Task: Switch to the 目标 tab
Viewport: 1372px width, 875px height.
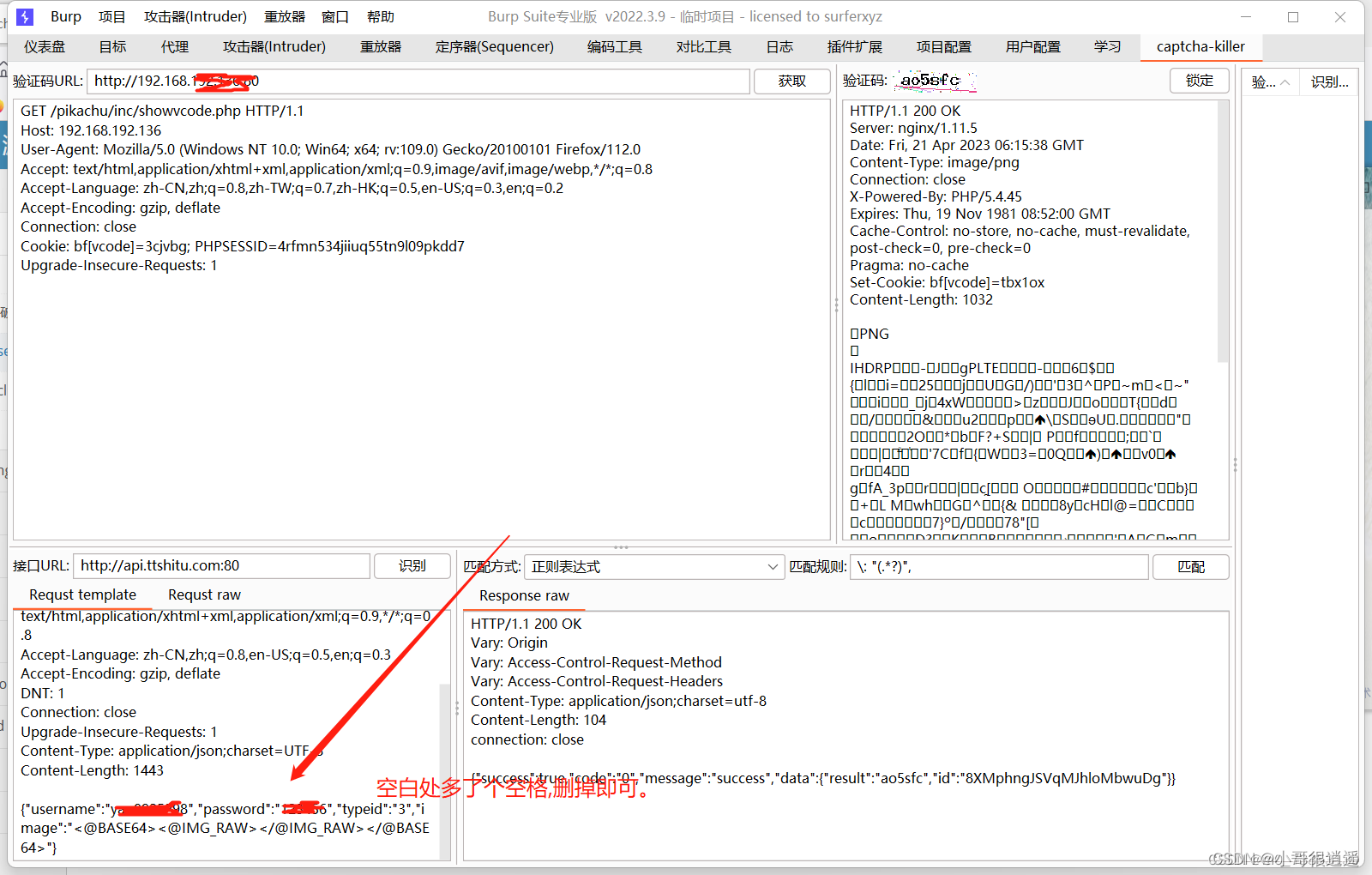Action: 112,46
